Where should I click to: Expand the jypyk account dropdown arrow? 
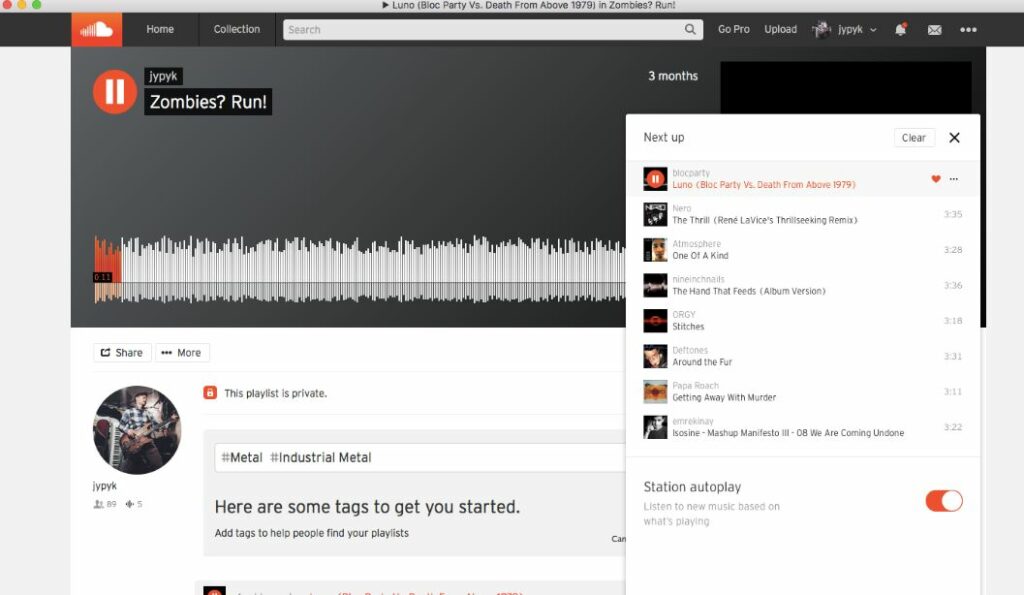pyautogui.click(x=873, y=30)
